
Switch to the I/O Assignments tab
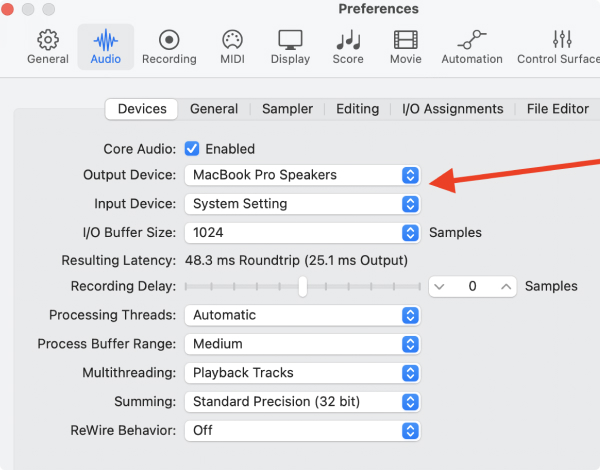(453, 109)
